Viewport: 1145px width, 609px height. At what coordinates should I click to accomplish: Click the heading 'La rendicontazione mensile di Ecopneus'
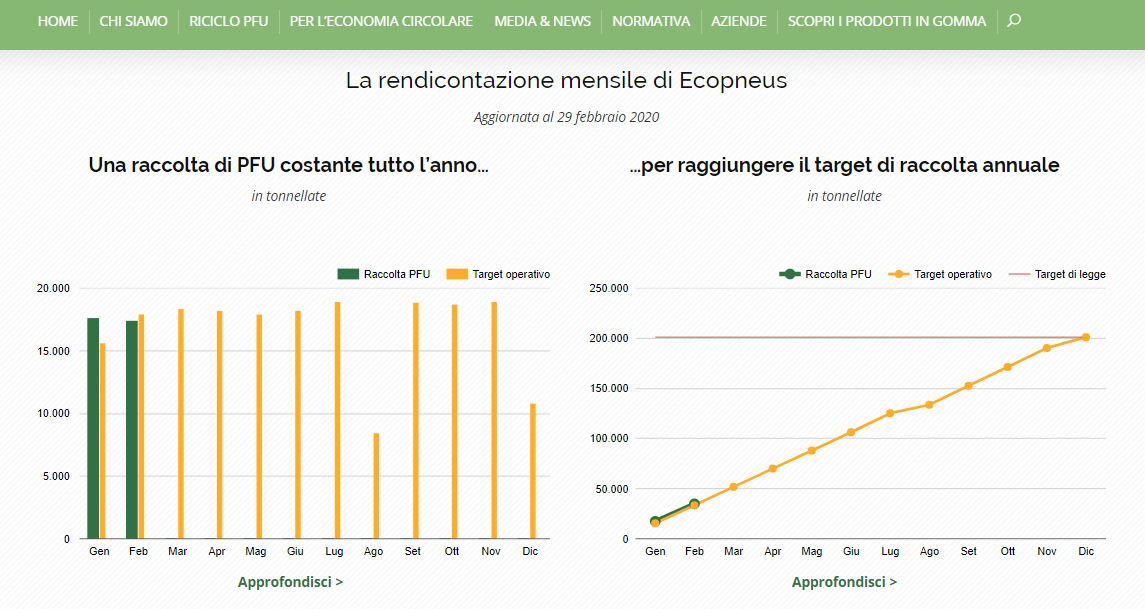coord(567,80)
